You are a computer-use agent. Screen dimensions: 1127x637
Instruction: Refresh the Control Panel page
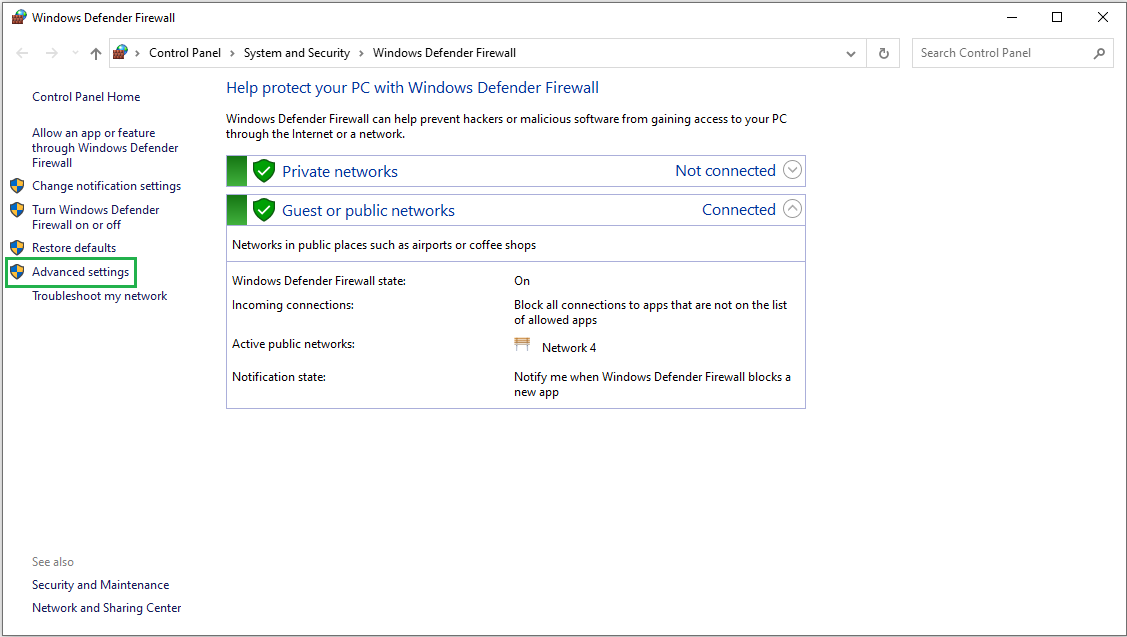(884, 53)
